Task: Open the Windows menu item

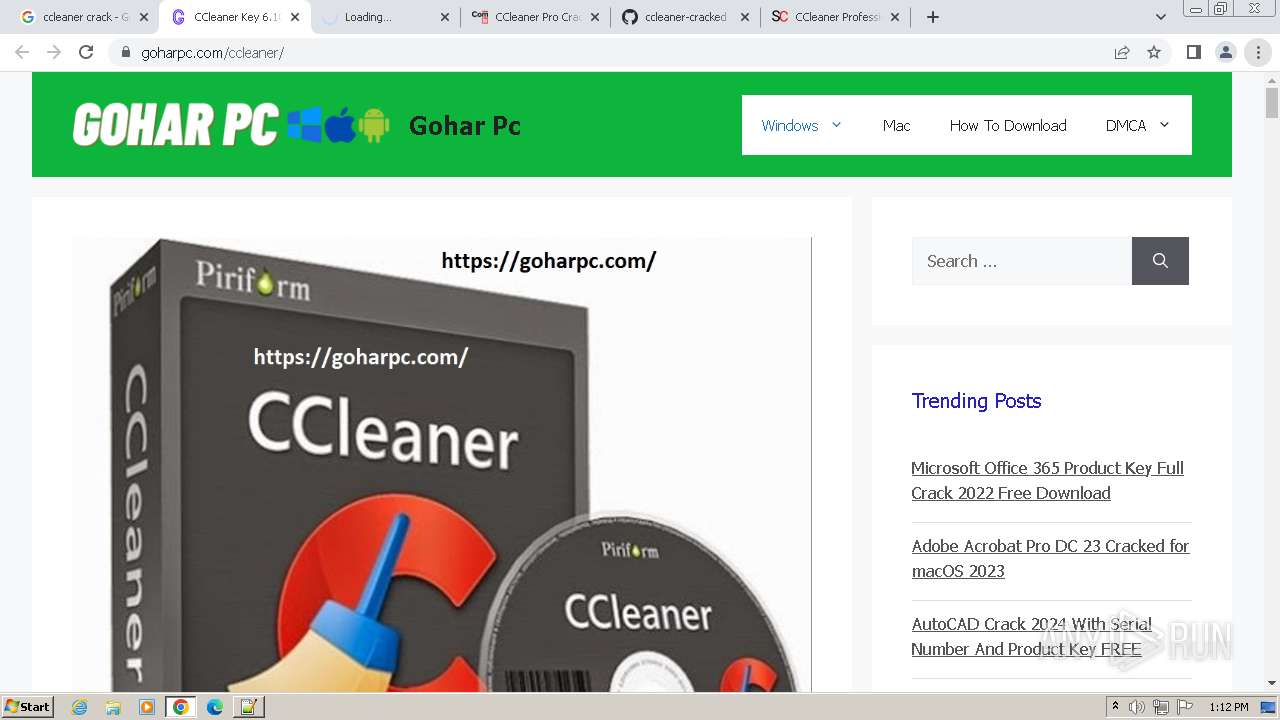Action: click(790, 125)
